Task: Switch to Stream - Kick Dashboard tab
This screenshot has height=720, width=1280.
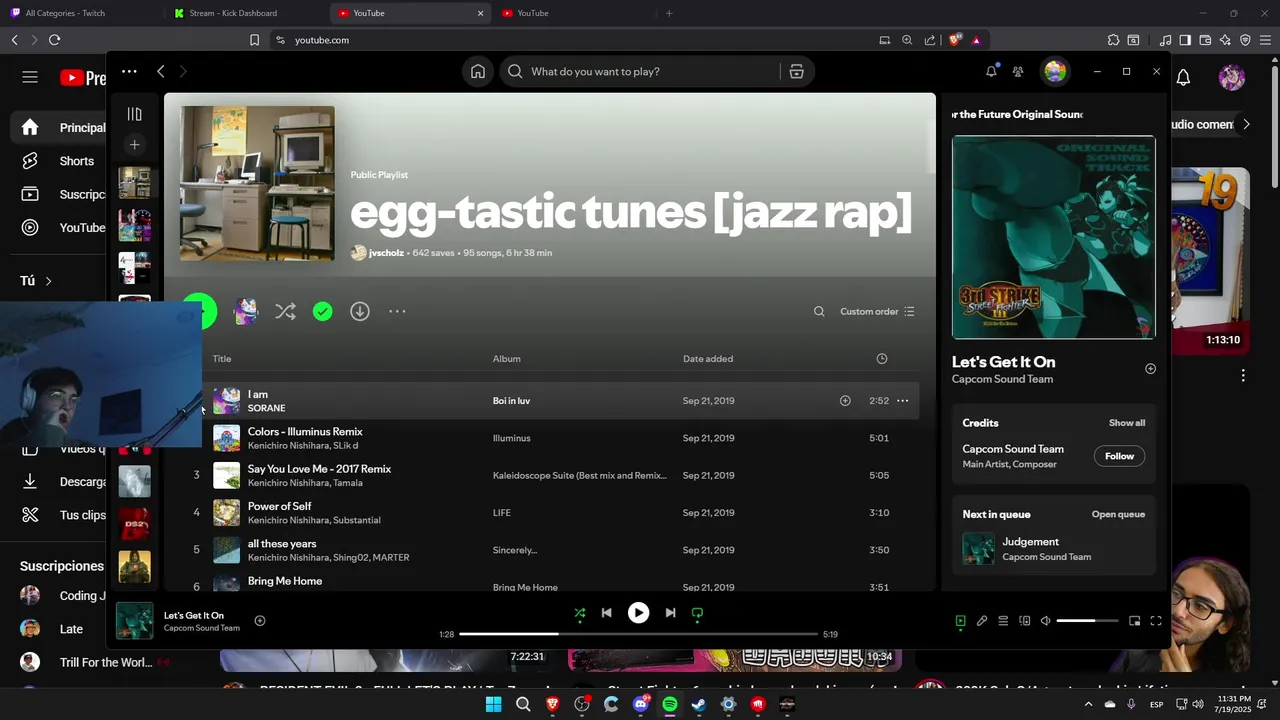Action: click(x=246, y=13)
